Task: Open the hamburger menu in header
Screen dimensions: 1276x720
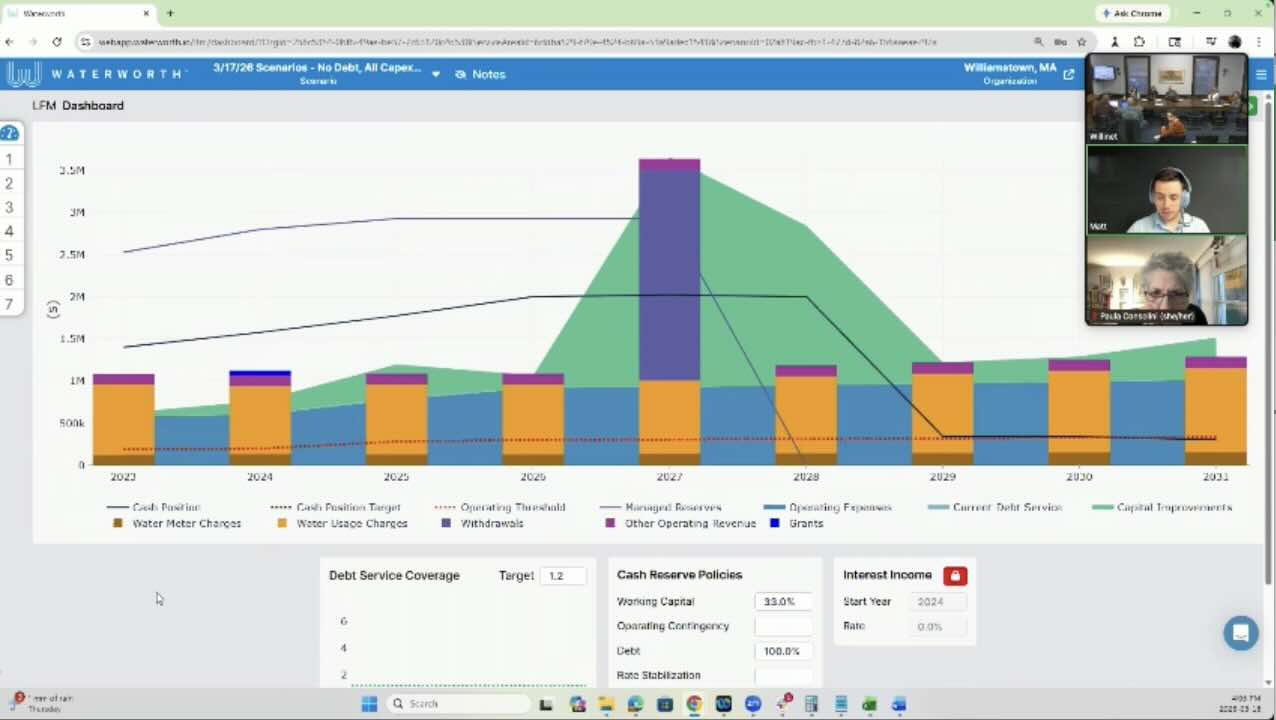Action: point(1261,75)
